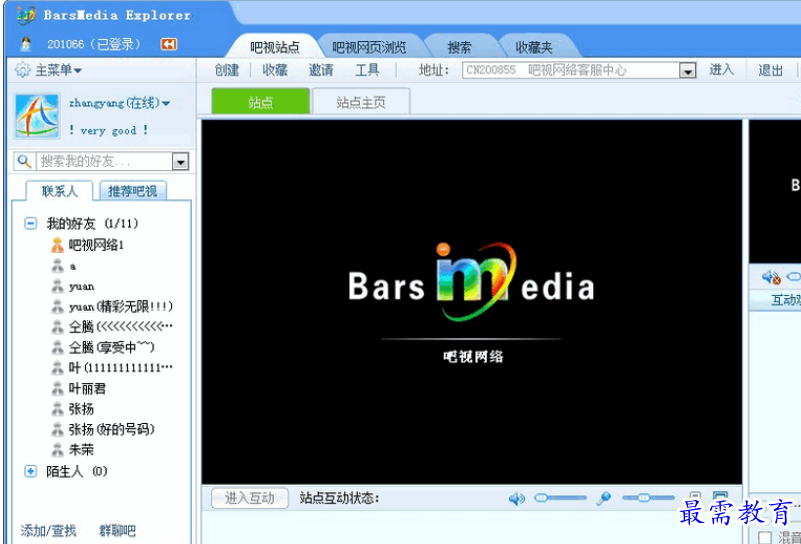Adjust the microphone level slider
The height and width of the screenshot is (544, 801).
(648, 498)
